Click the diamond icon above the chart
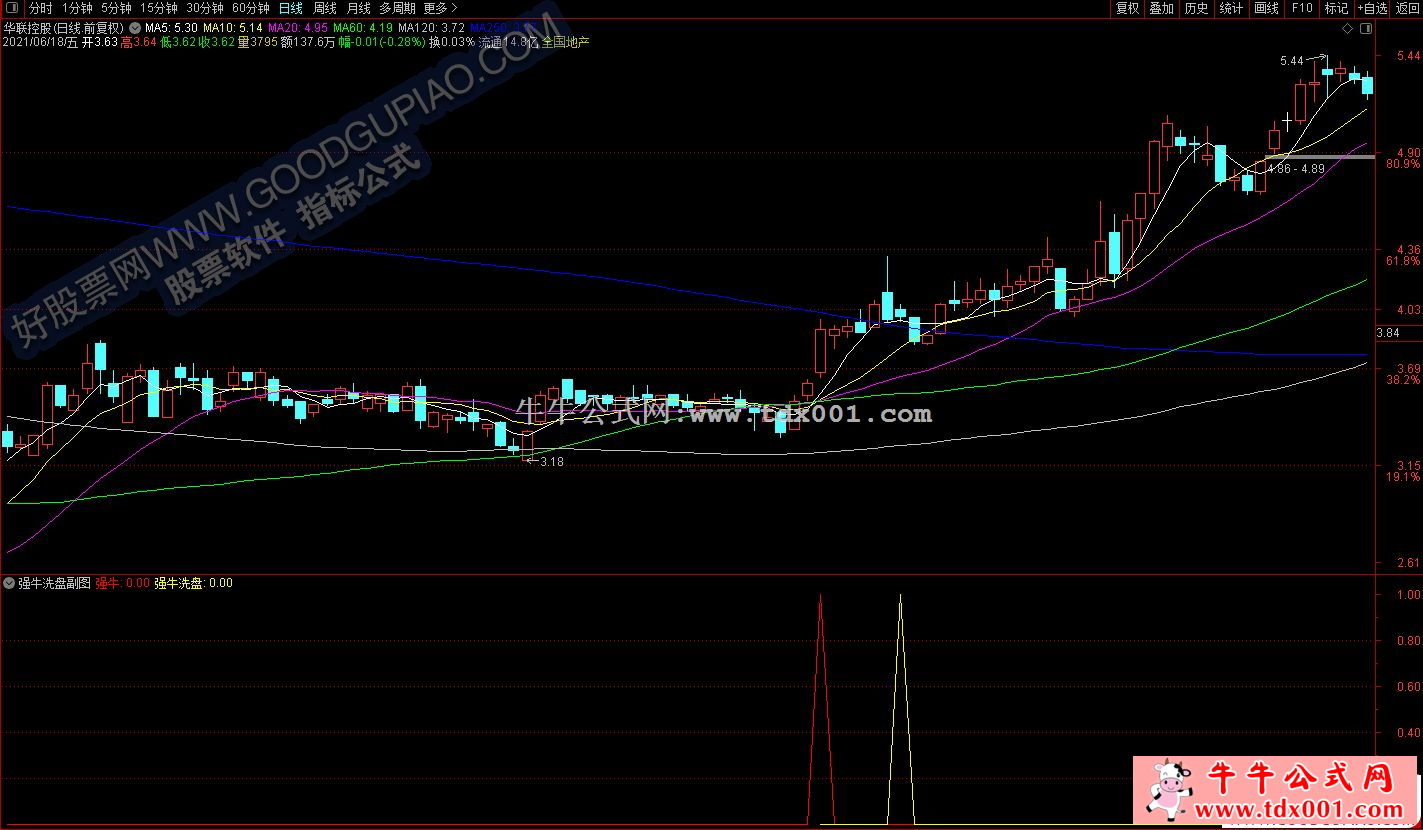Screen dimensions: 1423x830 [x=1347, y=27]
